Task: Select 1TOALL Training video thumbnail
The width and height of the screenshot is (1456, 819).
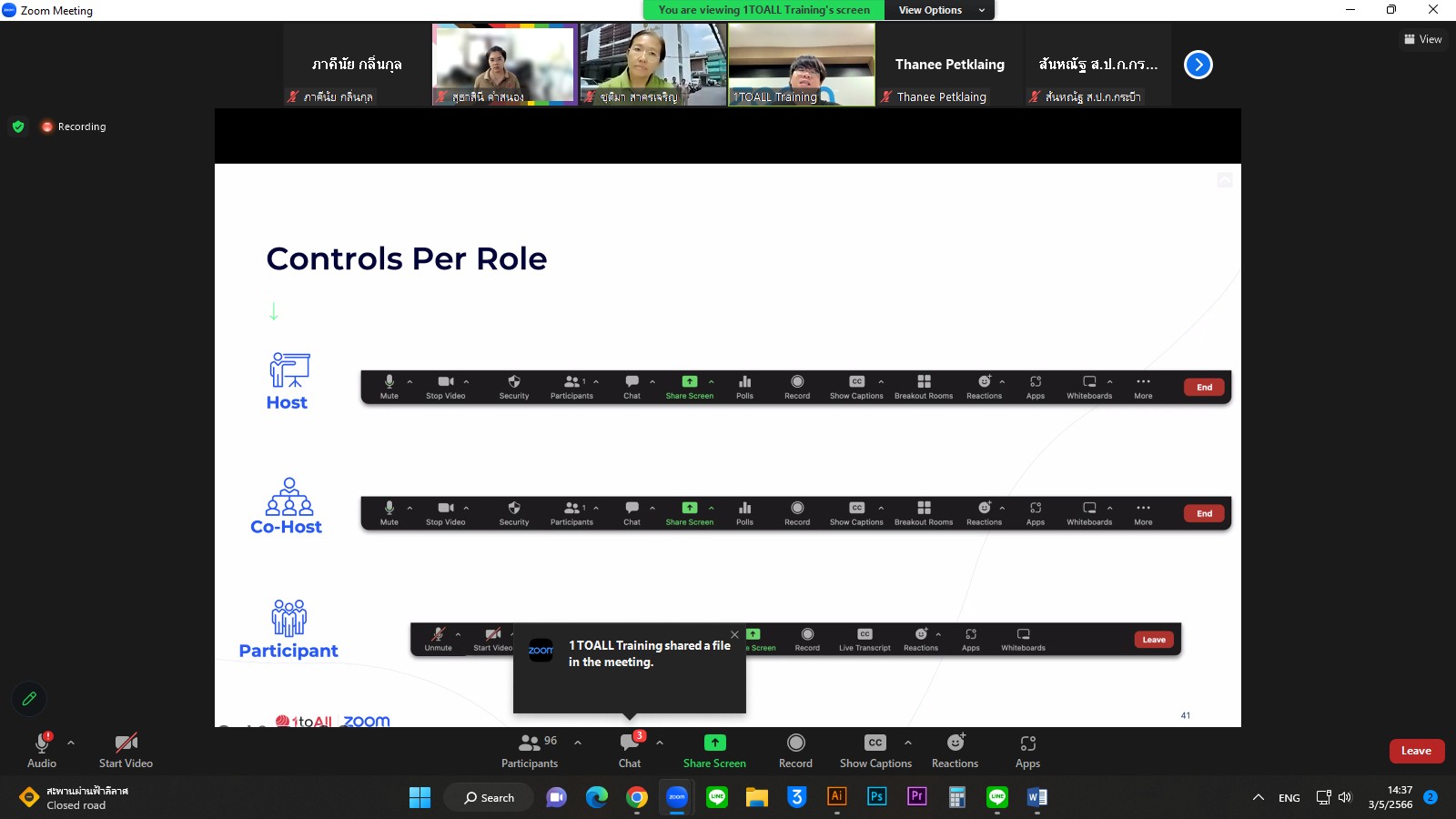Action: (x=802, y=65)
